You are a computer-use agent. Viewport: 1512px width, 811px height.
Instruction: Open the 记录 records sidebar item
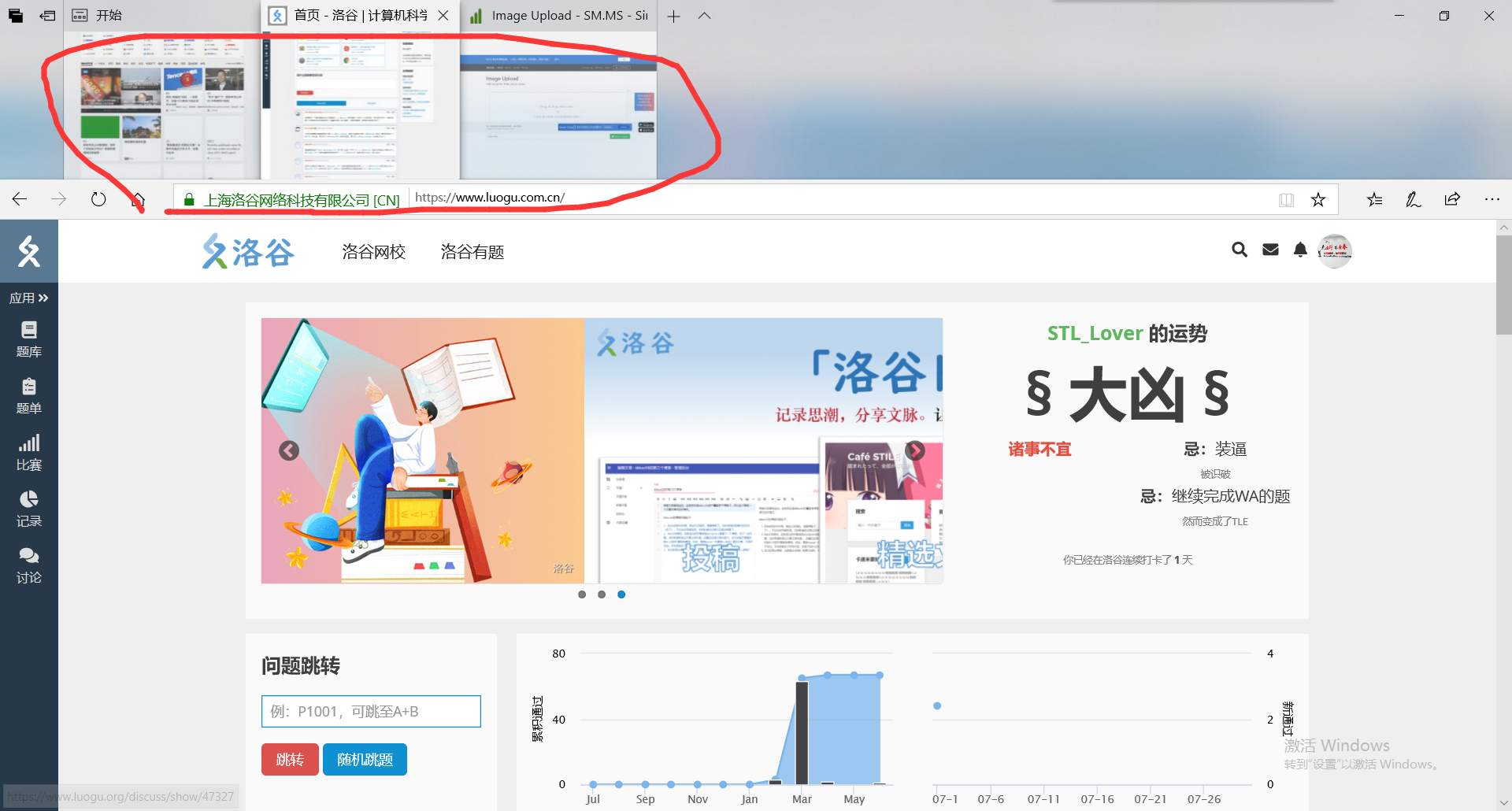[29, 509]
